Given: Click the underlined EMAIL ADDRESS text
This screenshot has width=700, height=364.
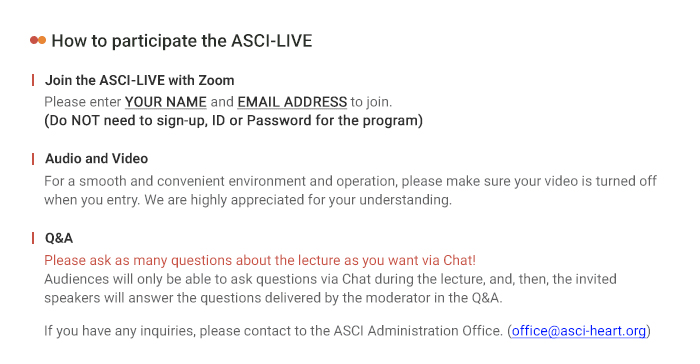Looking at the screenshot, I should (292, 102).
